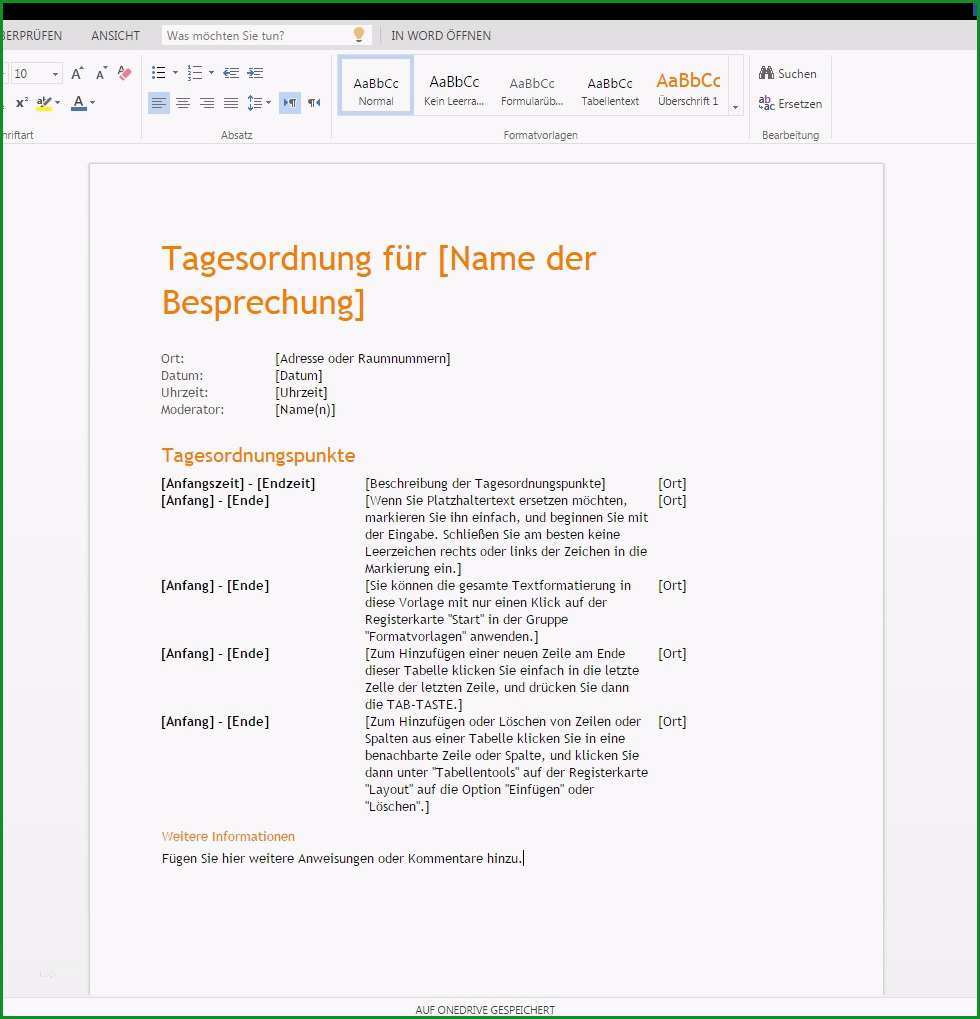Open the font size dropdown
The height and width of the screenshot is (1019, 980).
pyautogui.click(x=55, y=74)
